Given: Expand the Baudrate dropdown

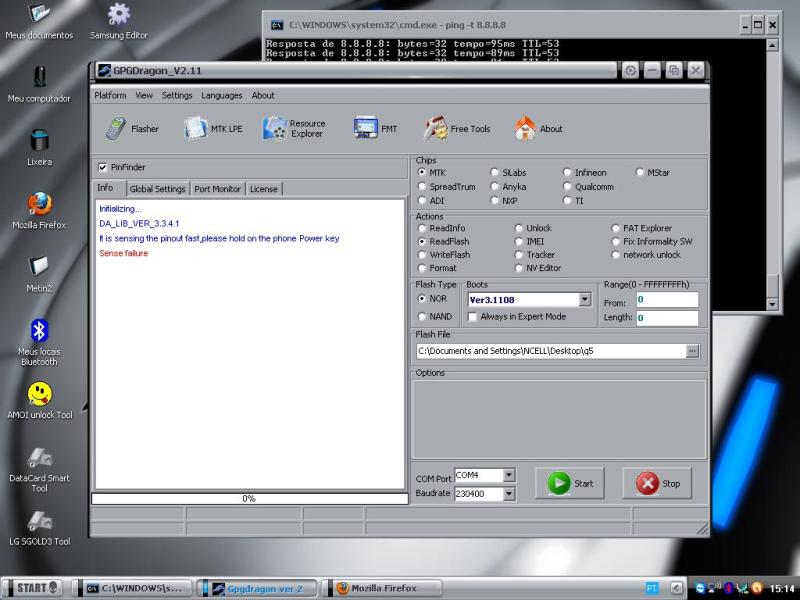Looking at the screenshot, I should click(509, 493).
